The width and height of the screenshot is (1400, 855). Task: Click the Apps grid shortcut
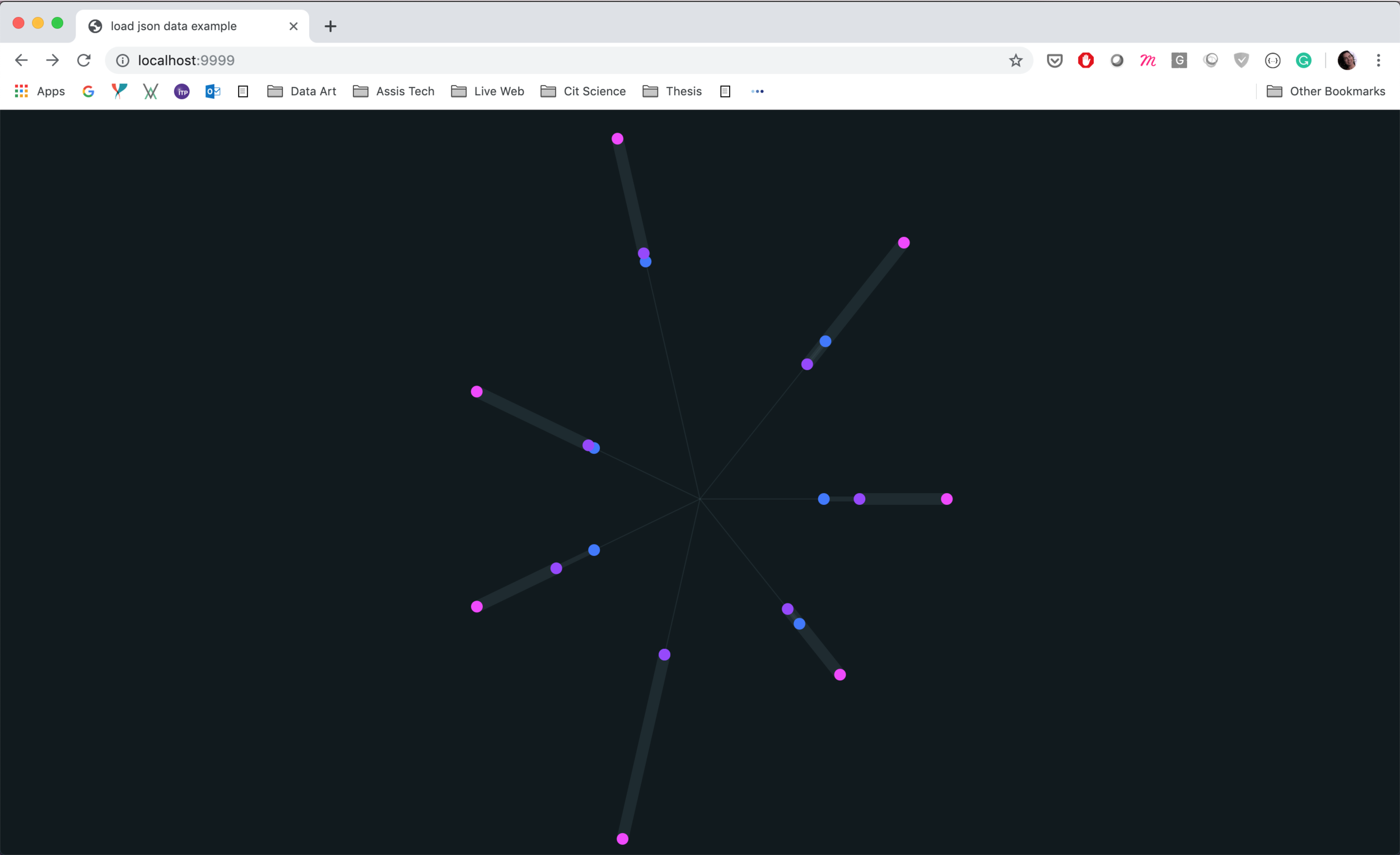click(x=40, y=91)
